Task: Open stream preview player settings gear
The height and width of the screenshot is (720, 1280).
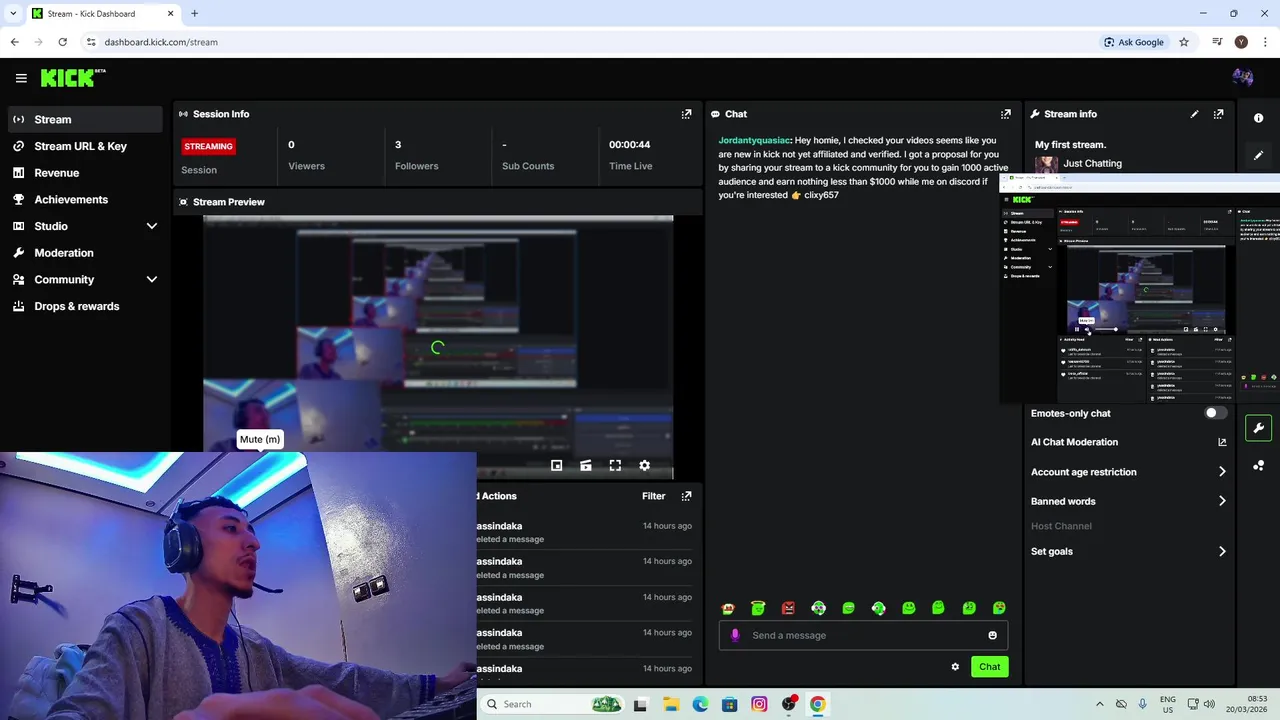Action: (x=644, y=465)
